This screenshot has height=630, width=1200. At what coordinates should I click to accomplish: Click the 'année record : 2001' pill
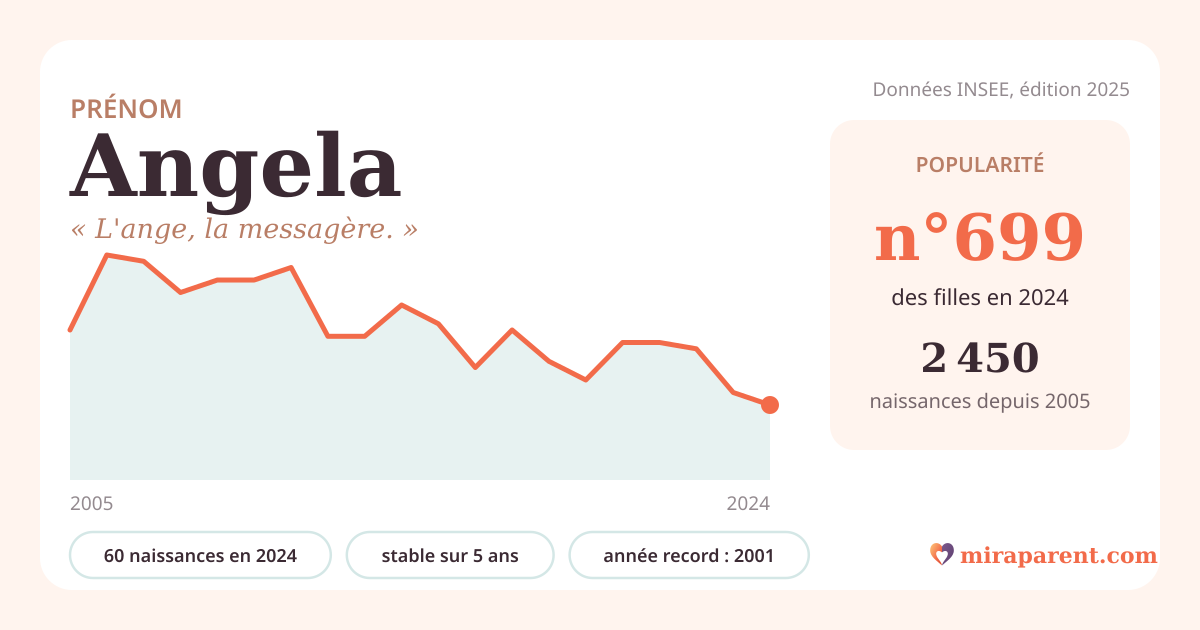pyautogui.click(x=689, y=555)
